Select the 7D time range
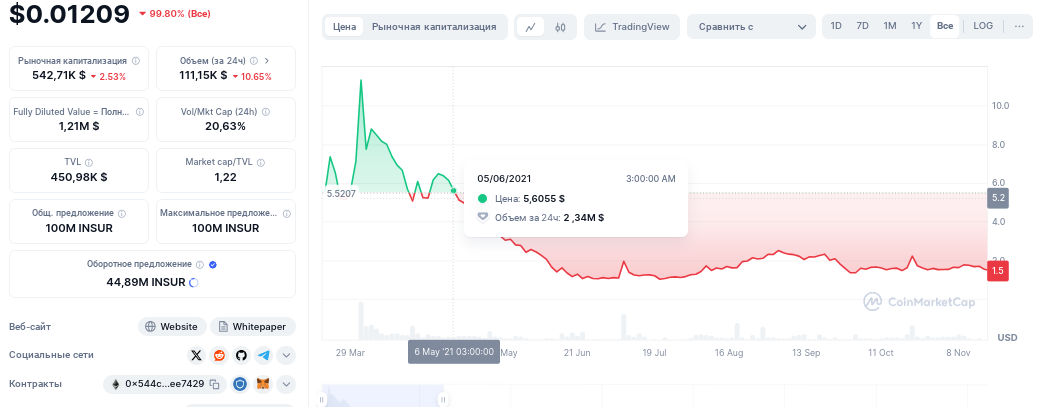This screenshot has width=1043, height=407. [x=863, y=26]
